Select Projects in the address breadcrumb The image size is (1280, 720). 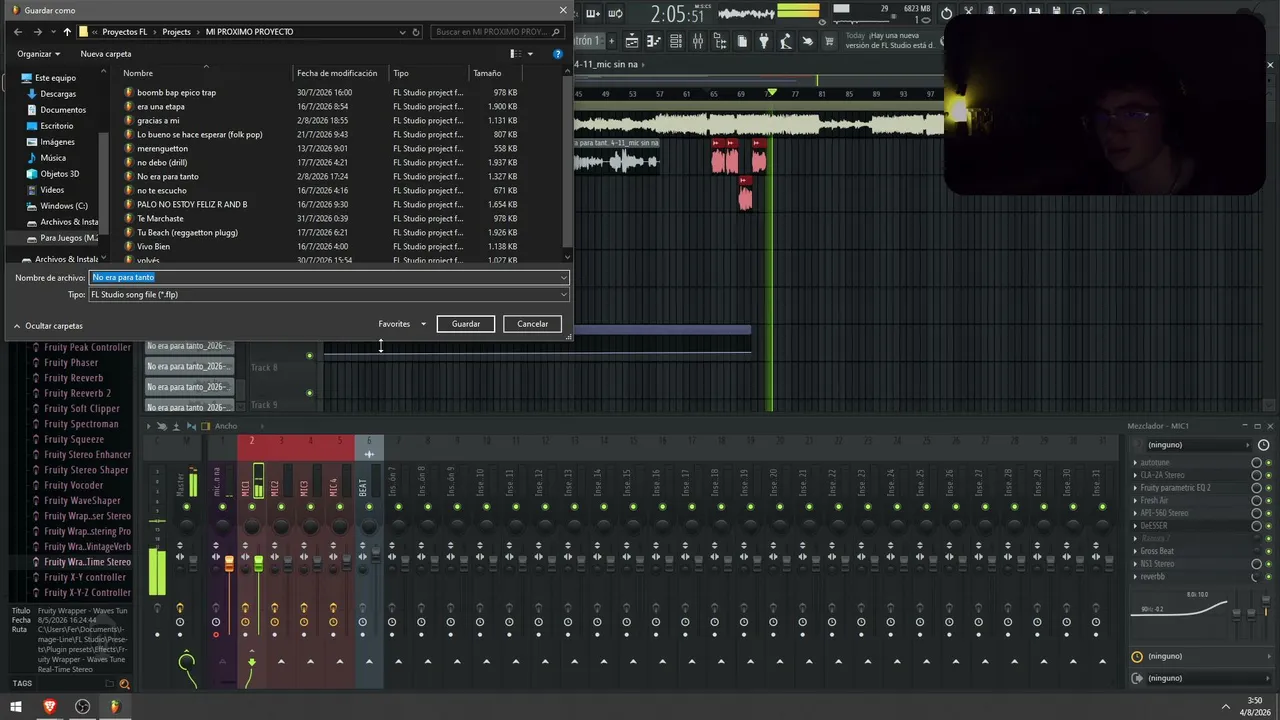click(176, 32)
